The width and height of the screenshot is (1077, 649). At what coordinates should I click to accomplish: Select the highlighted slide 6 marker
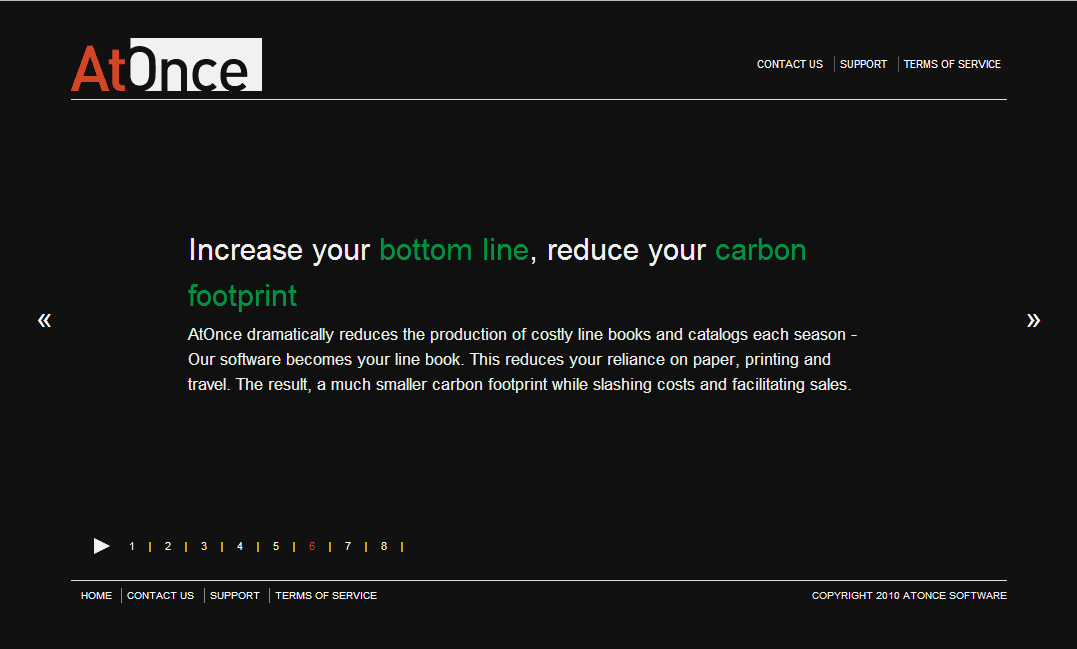click(x=312, y=546)
